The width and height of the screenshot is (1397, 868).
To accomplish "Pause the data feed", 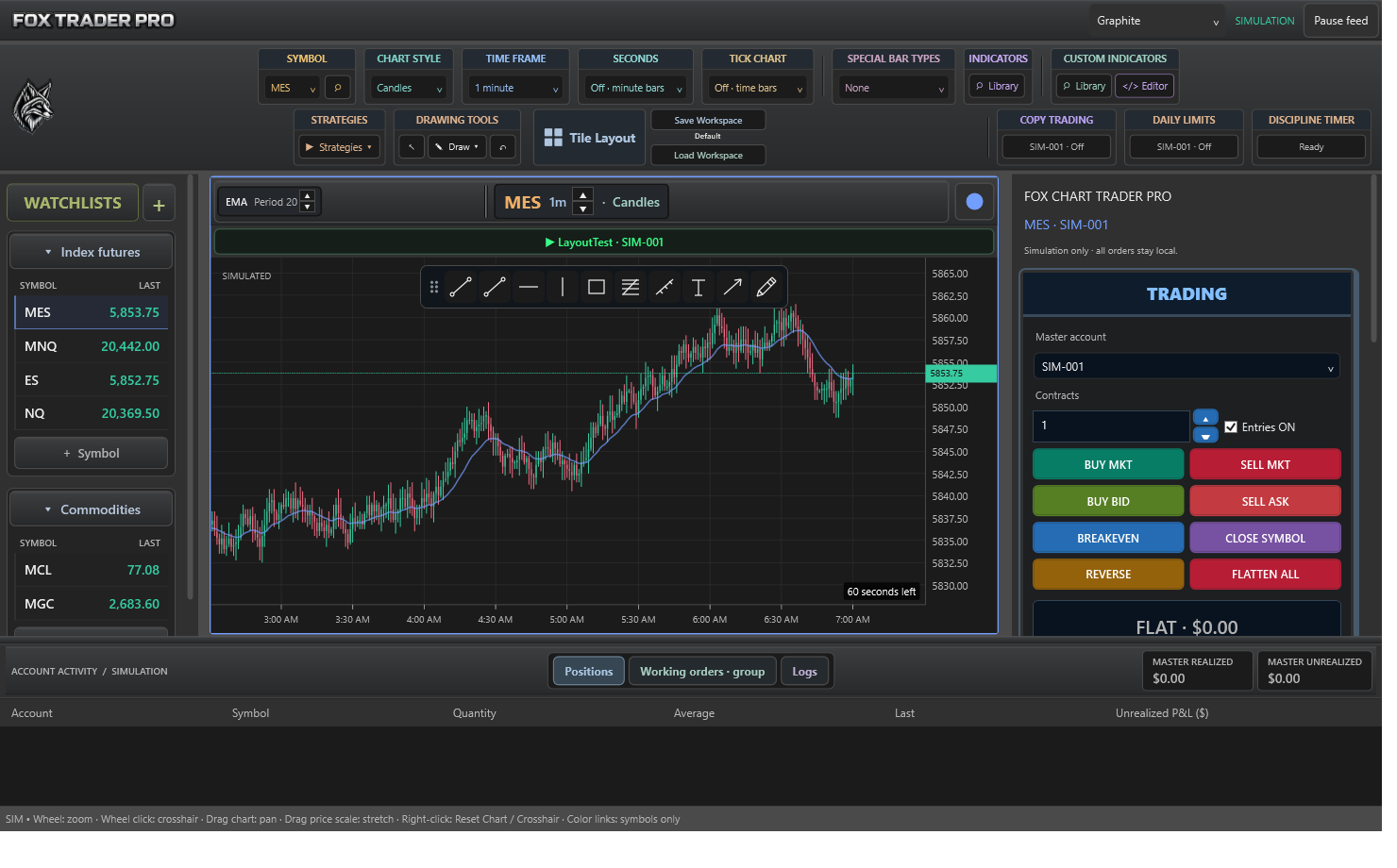I will [1340, 21].
